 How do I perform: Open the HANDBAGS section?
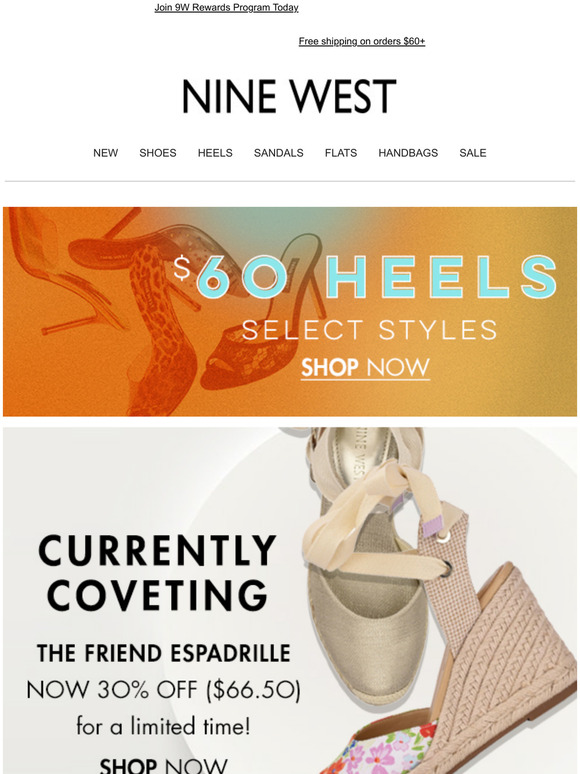[408, 153]
